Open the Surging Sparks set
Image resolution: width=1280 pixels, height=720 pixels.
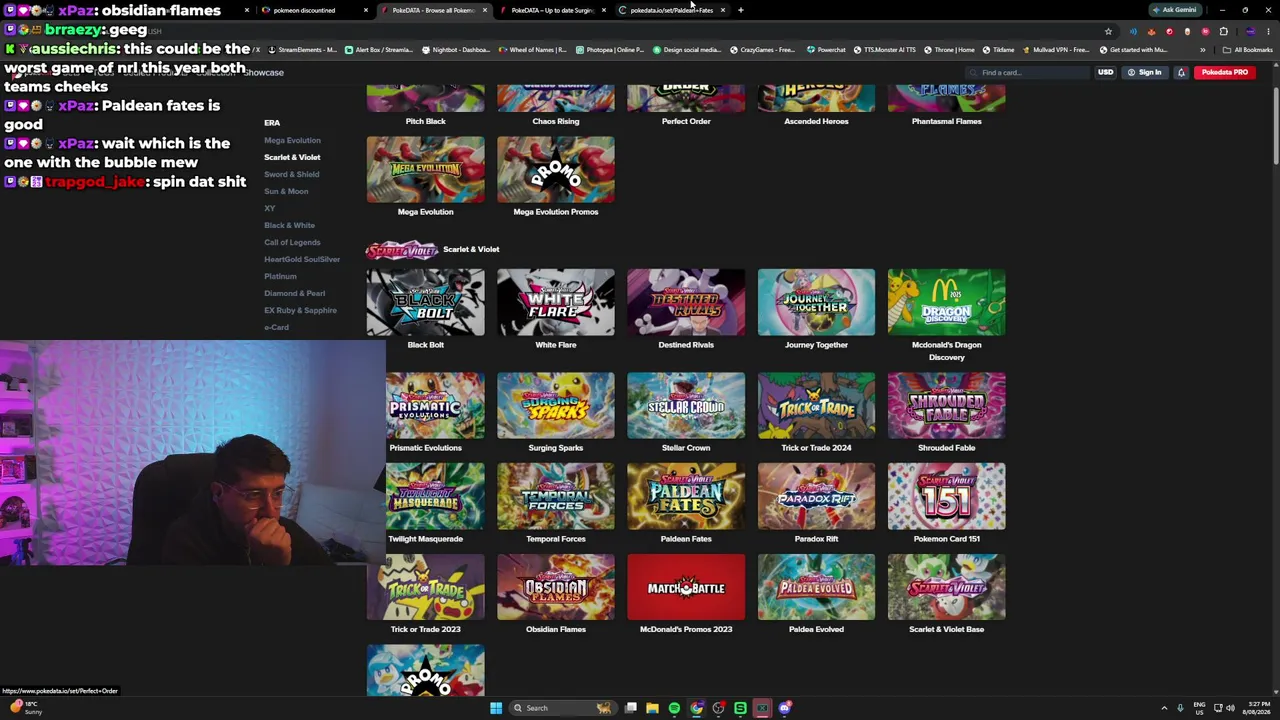pyautogui.click(x=556, y=406)
